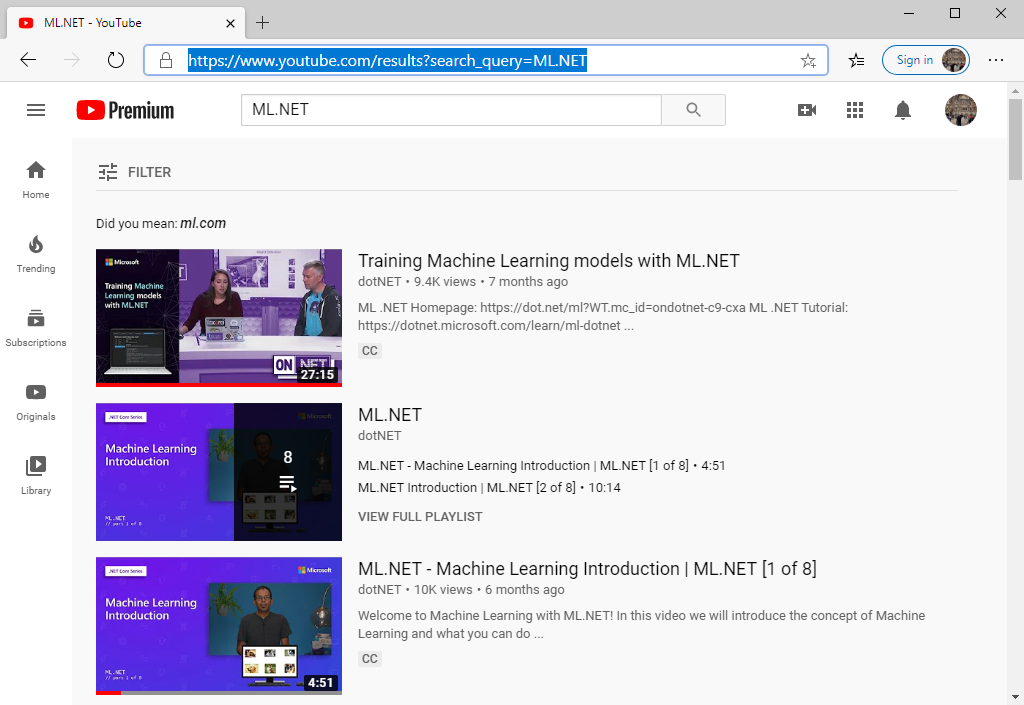This screenshot has height=705, width=1024.
Task: Play playlist item [1 of 8] 4:51
Action: click(x=541, y=465)
